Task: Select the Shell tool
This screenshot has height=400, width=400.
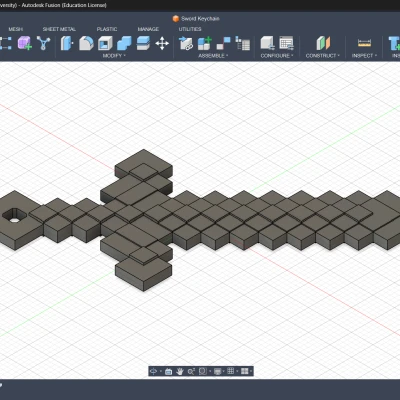Action: [x=105, y=43]
